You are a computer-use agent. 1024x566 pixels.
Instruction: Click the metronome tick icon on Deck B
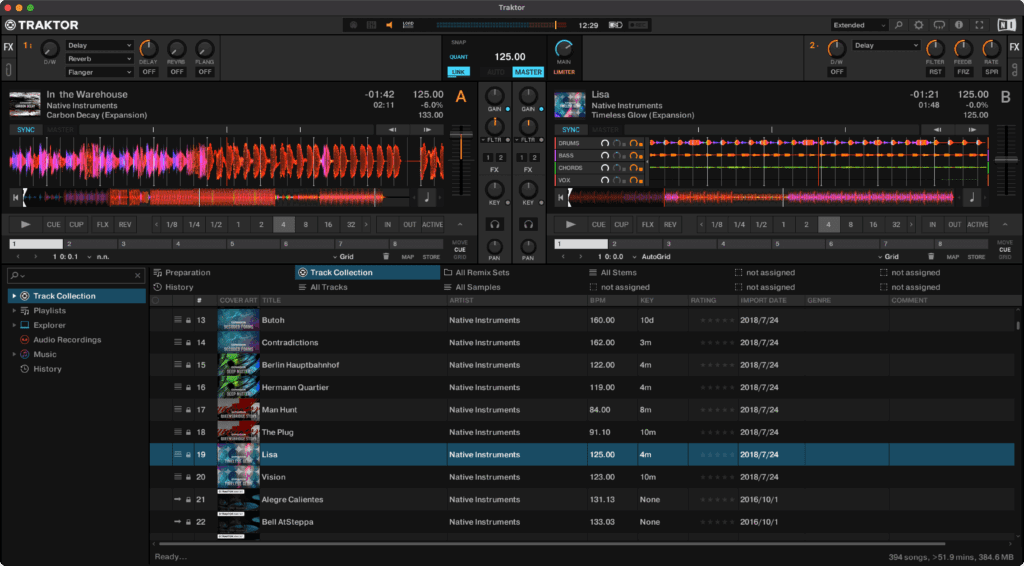pos(971,197)
